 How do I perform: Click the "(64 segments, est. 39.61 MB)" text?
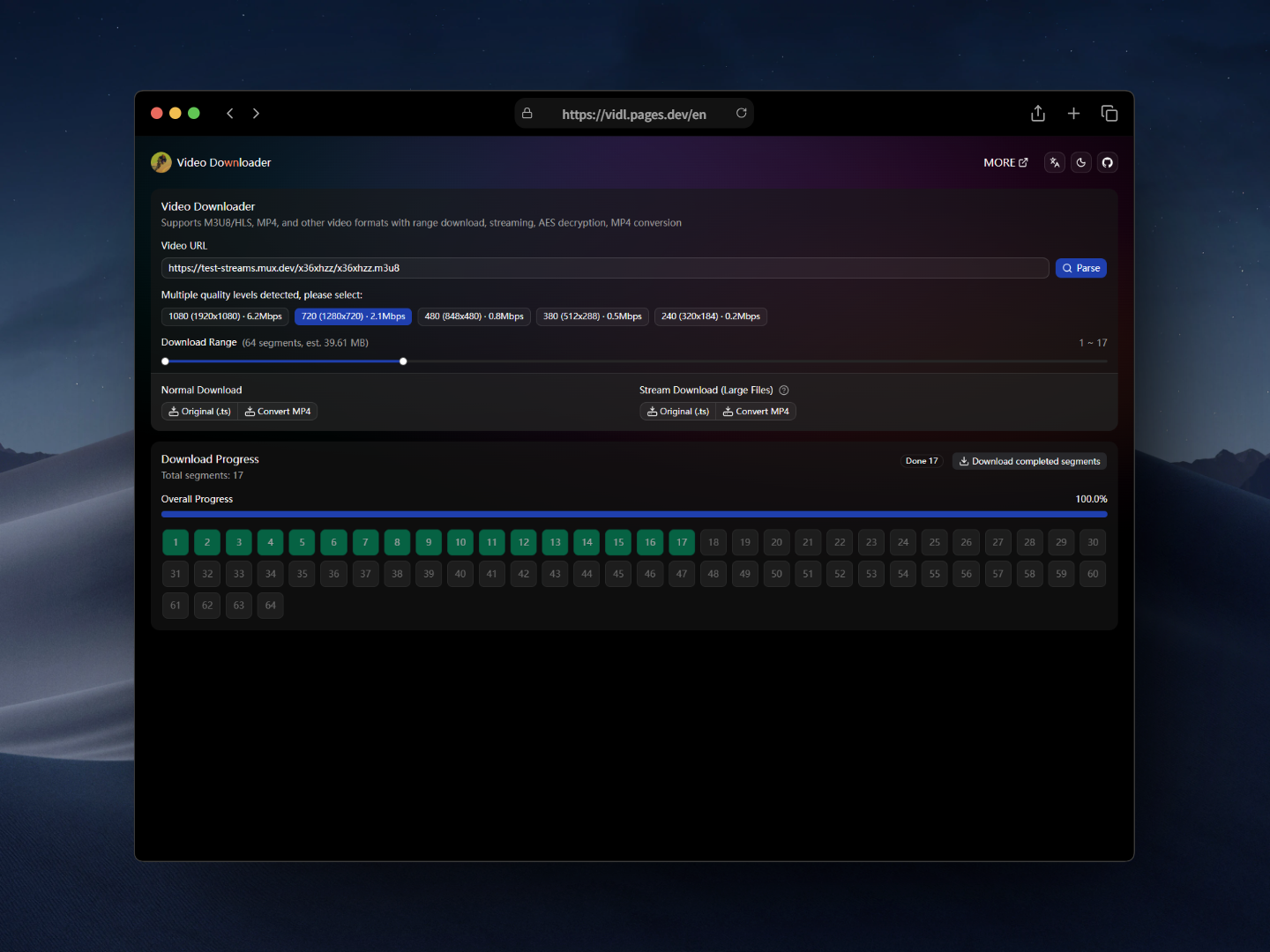305,343
